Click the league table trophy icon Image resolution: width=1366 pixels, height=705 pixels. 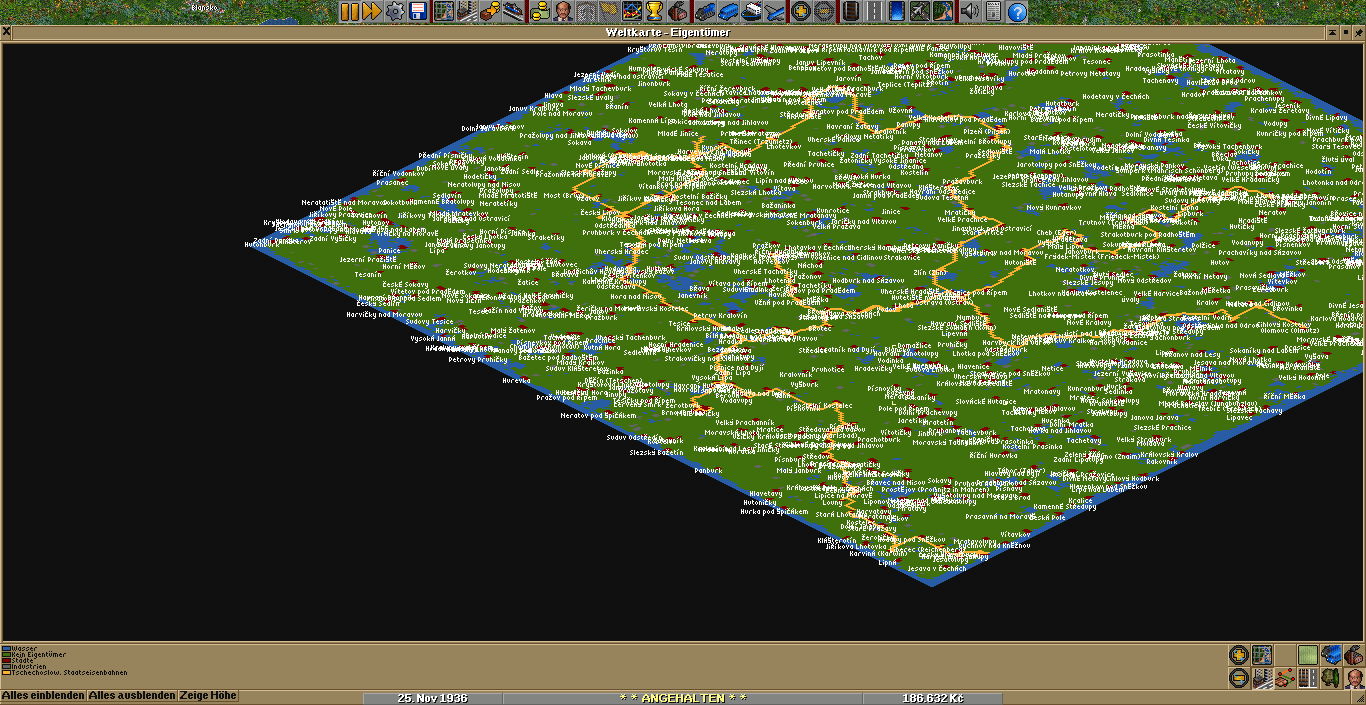tap(654, 12)
